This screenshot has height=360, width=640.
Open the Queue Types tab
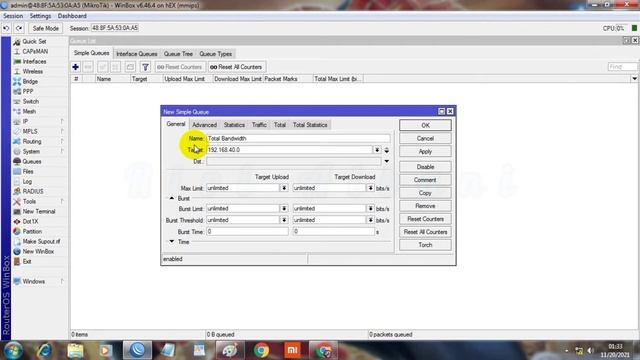point(216,54)
